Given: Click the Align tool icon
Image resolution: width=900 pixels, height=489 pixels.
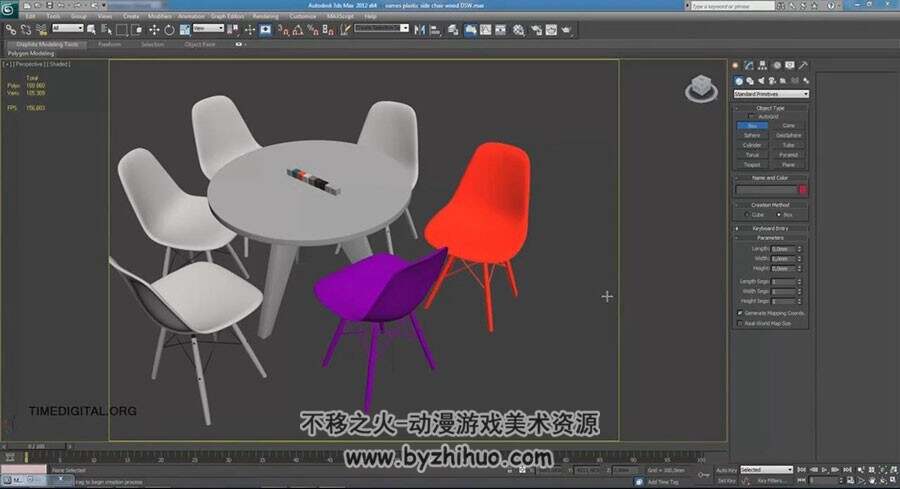Looking at the screenshot, I should point(435,29).
